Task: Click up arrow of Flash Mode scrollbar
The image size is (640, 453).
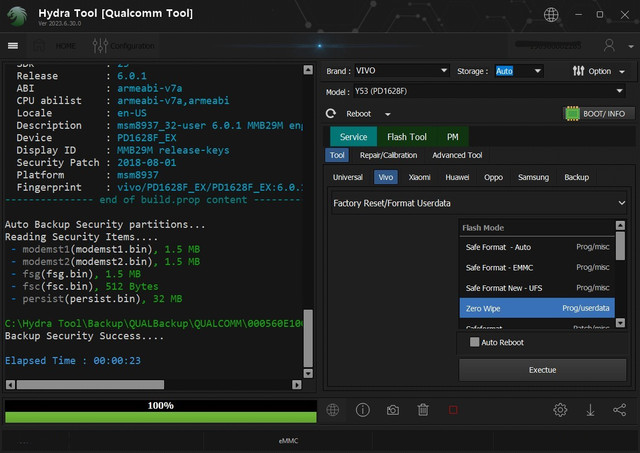Action: [x=620, y=225]
